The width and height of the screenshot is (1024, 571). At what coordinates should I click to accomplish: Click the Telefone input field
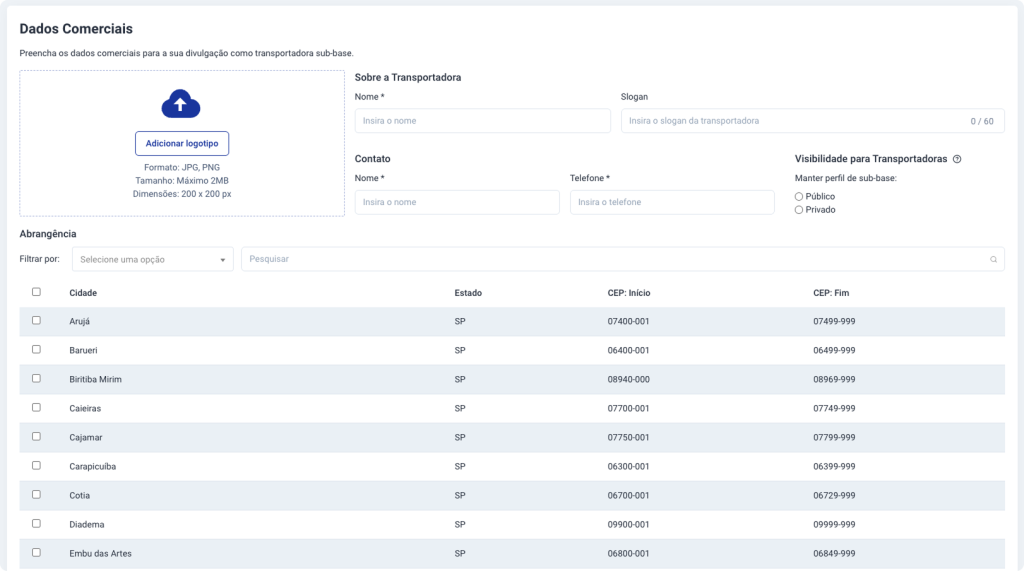671,202
